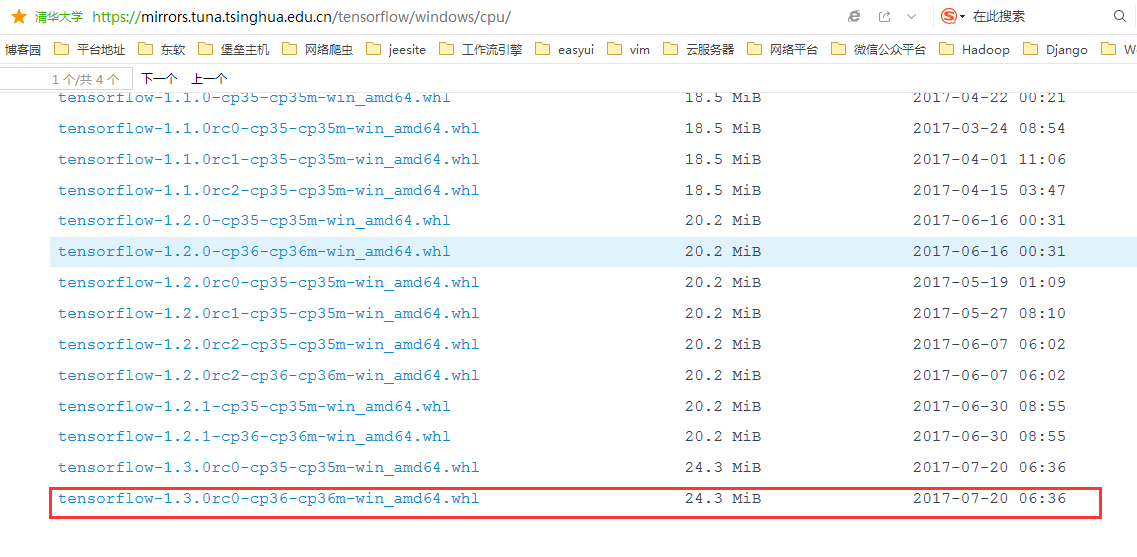This screenshot has width=1137, height=557.
Task: Download tensorflow-1.2.1-cp36 wheel
Action: pos(254,437)
